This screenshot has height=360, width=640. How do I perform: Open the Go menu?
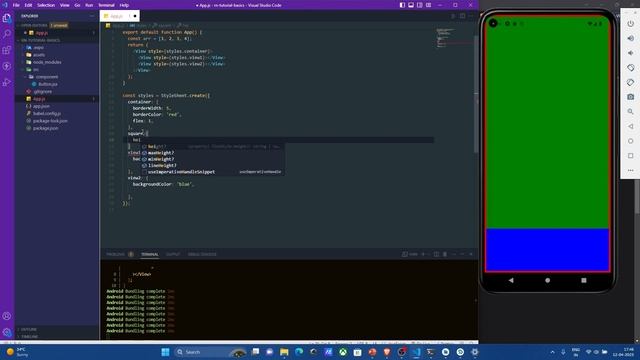[77, 5]
